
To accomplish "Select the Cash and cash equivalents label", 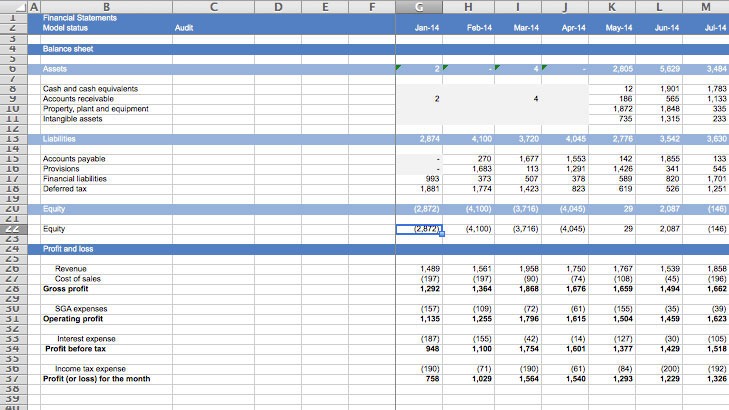I will point(90,89).
